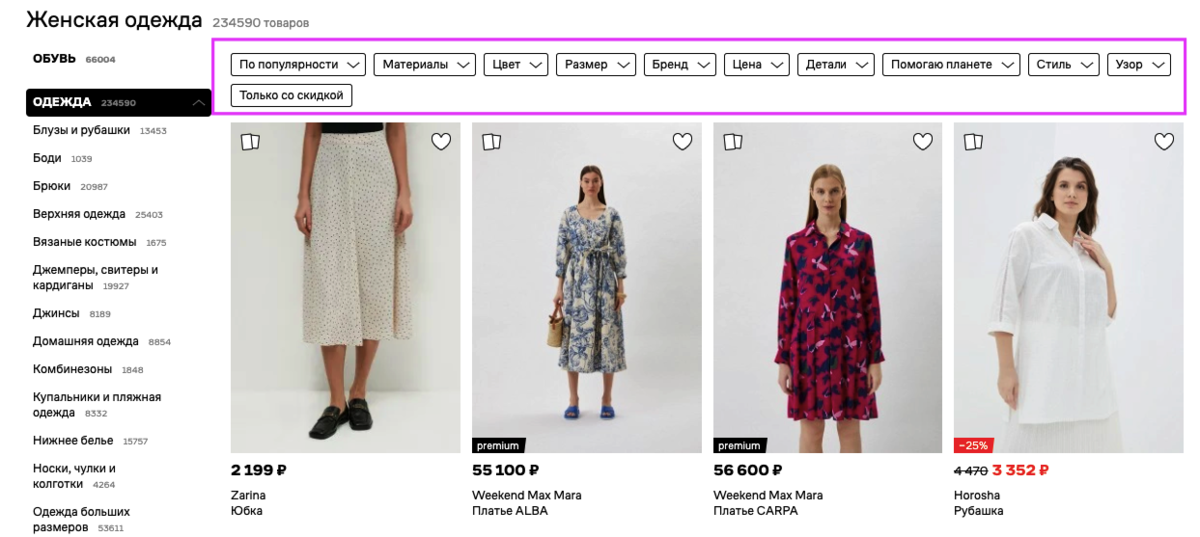Click the heart on the CARPA dress
1200x537 pixels.
click(923, 142)
